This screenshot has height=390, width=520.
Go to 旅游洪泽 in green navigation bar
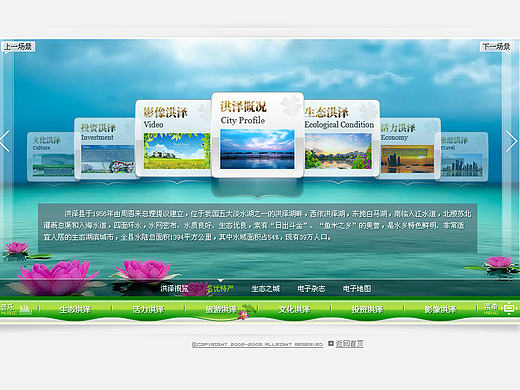221,309
